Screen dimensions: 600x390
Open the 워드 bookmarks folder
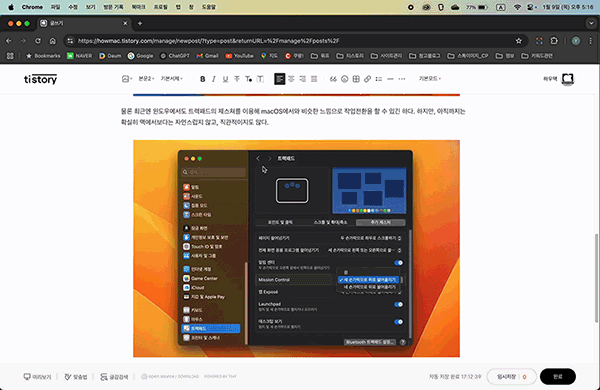click(320, 56)
